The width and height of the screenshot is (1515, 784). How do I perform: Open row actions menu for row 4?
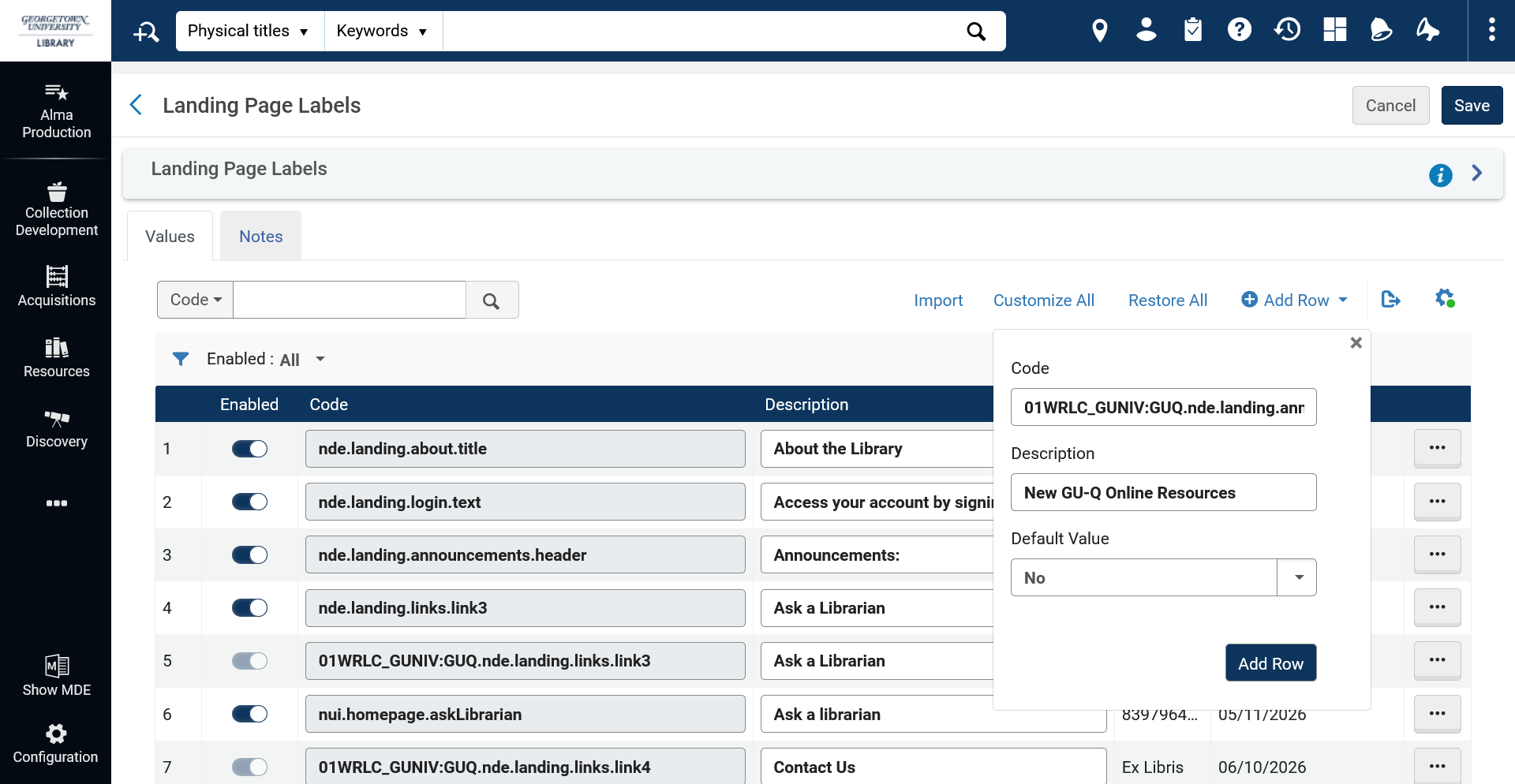[x=1437, y=607]
